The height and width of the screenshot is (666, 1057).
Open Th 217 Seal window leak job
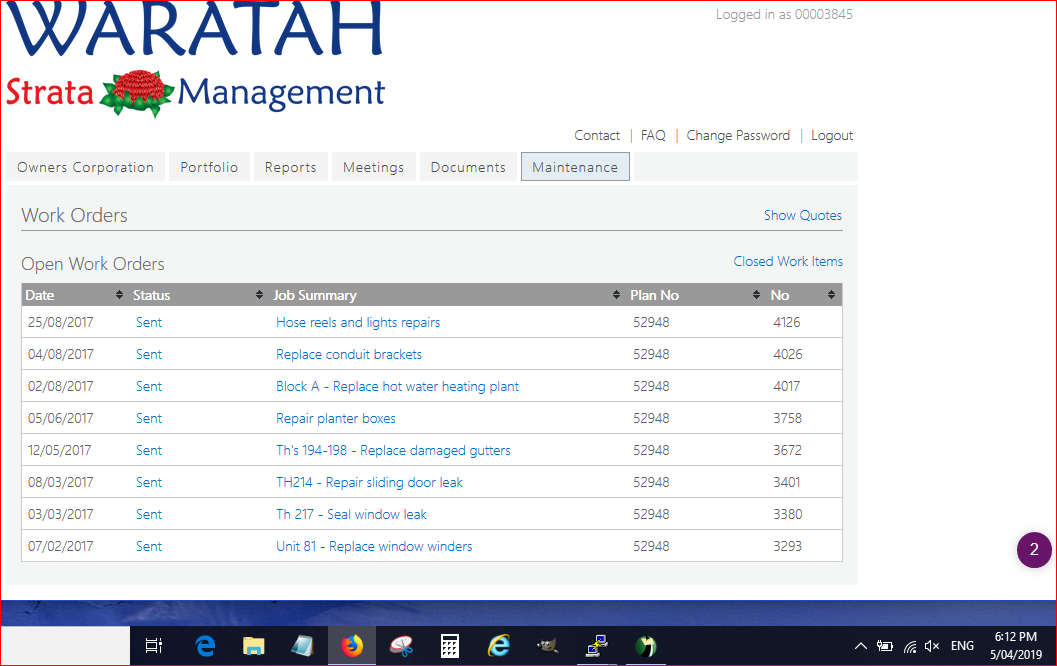(x=351, y=514)
